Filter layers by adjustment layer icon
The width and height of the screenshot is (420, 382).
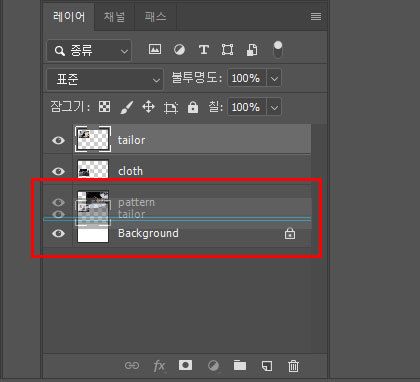(x=179, y=50)
